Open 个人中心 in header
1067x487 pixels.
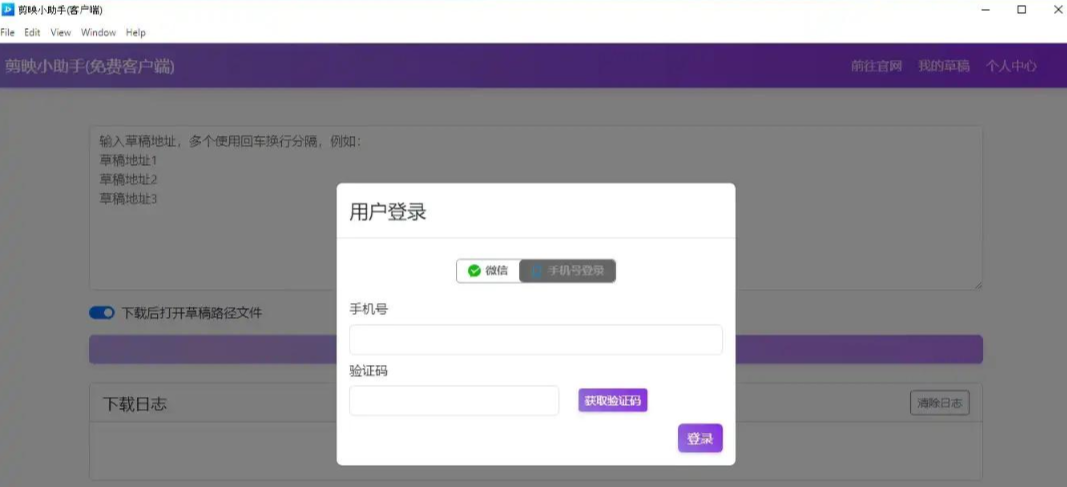point(1011,66)
